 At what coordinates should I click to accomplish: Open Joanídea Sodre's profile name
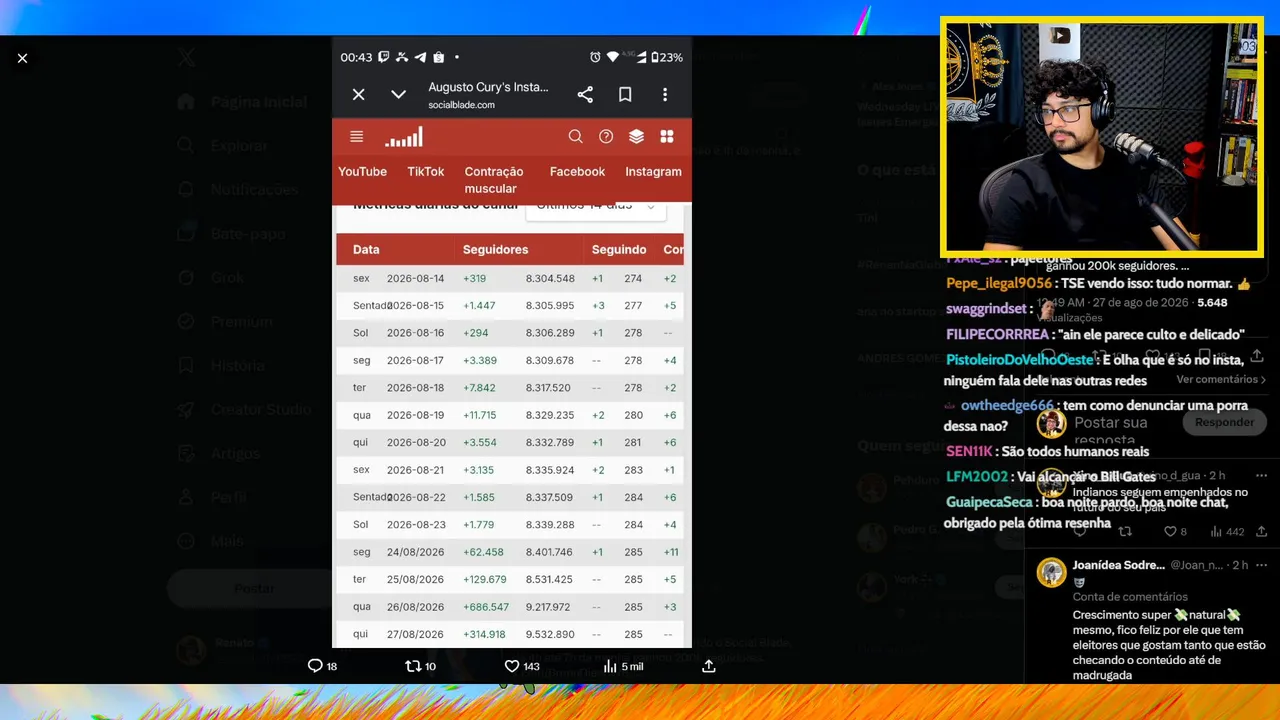(x=1118, y=565)
